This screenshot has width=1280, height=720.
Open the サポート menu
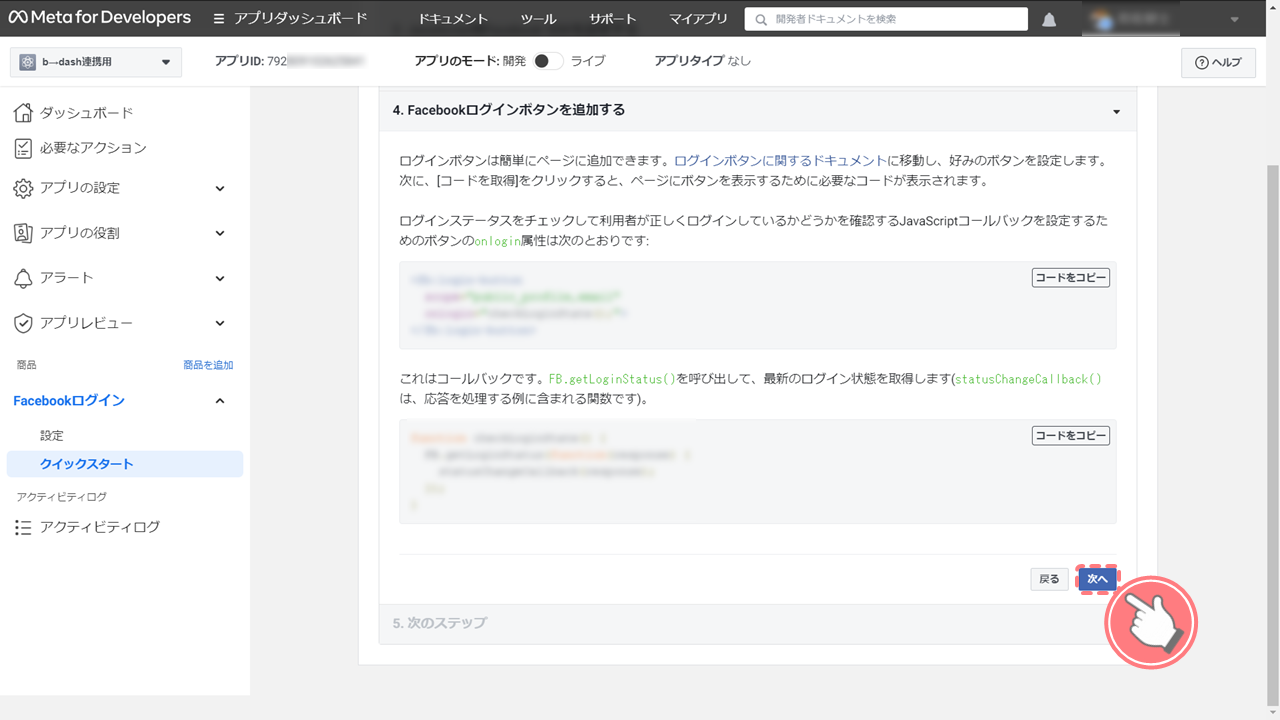point(612,19)
